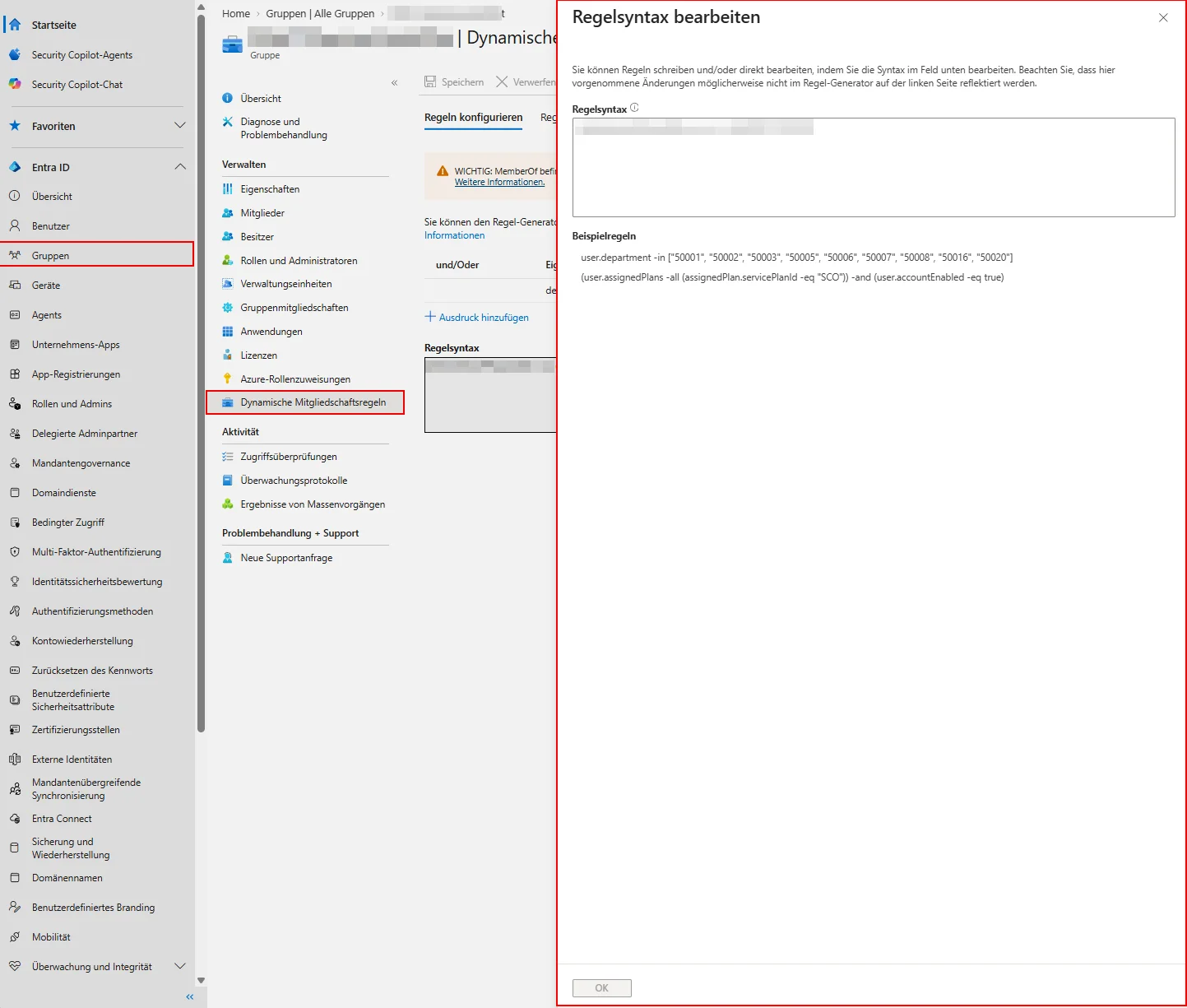Open Ergebnisse von Massenvorgängen item
This screenshot has height=1008, width=1187.
click(313, 504)
